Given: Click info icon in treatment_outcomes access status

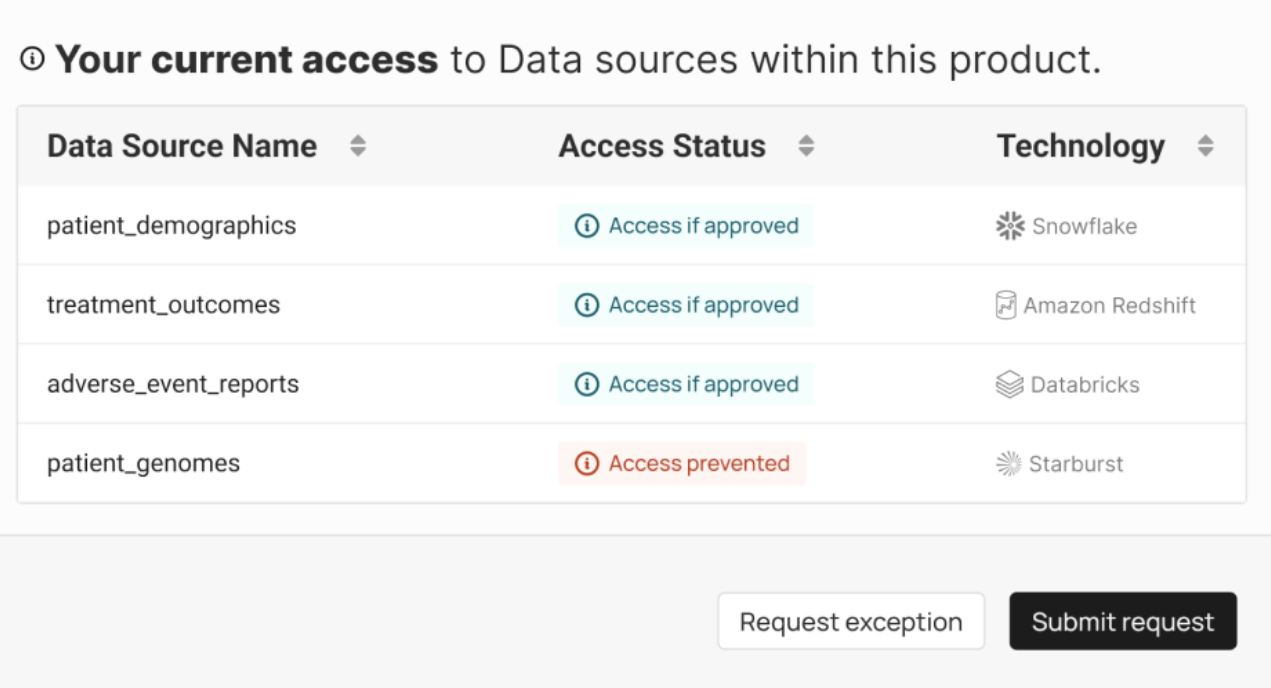Looking at the screenshot, I should coord(587,305).
